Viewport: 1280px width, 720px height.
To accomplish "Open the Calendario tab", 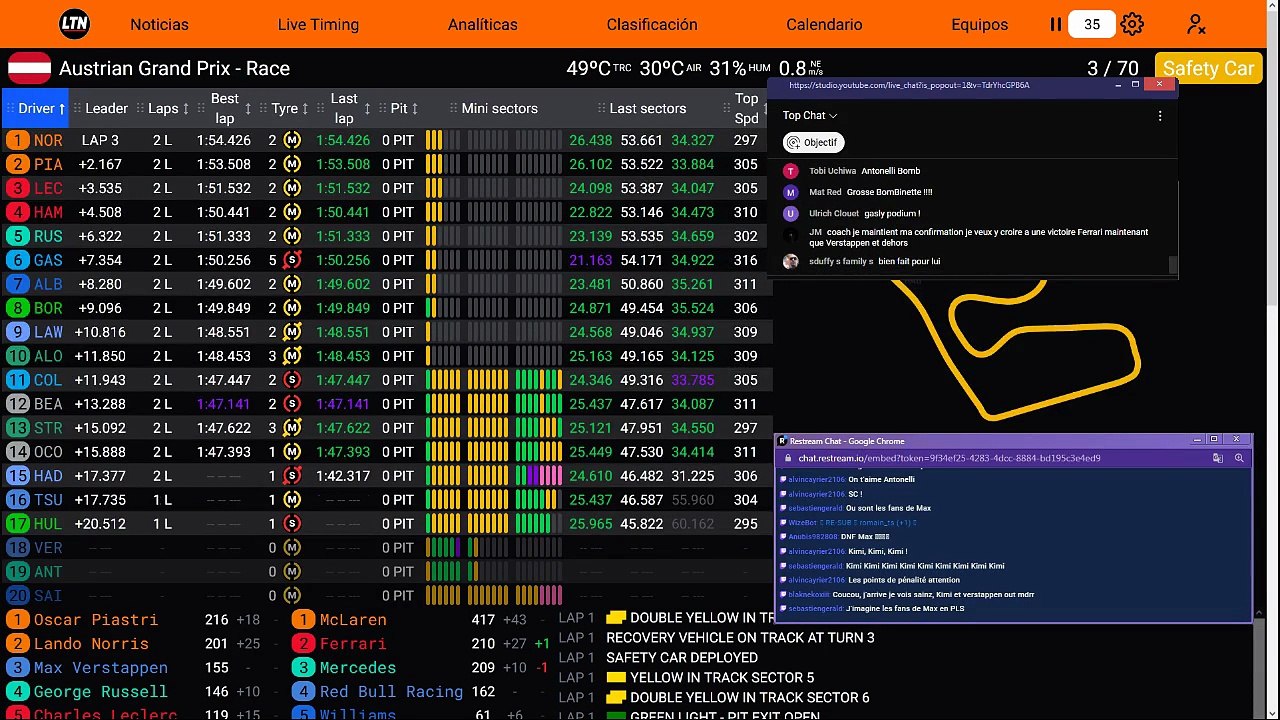I will (824, 24).
